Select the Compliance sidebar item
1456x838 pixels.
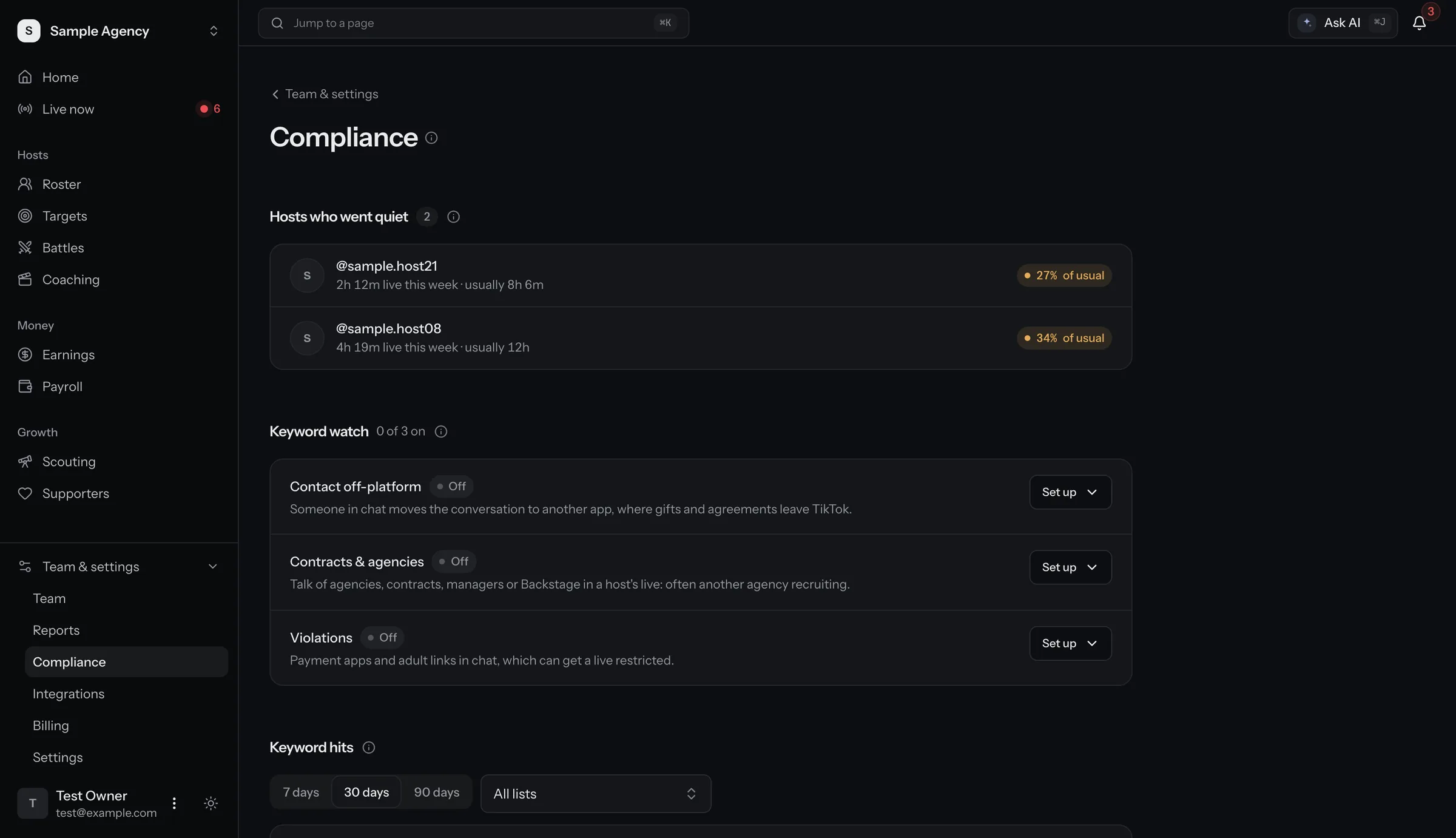126,662
